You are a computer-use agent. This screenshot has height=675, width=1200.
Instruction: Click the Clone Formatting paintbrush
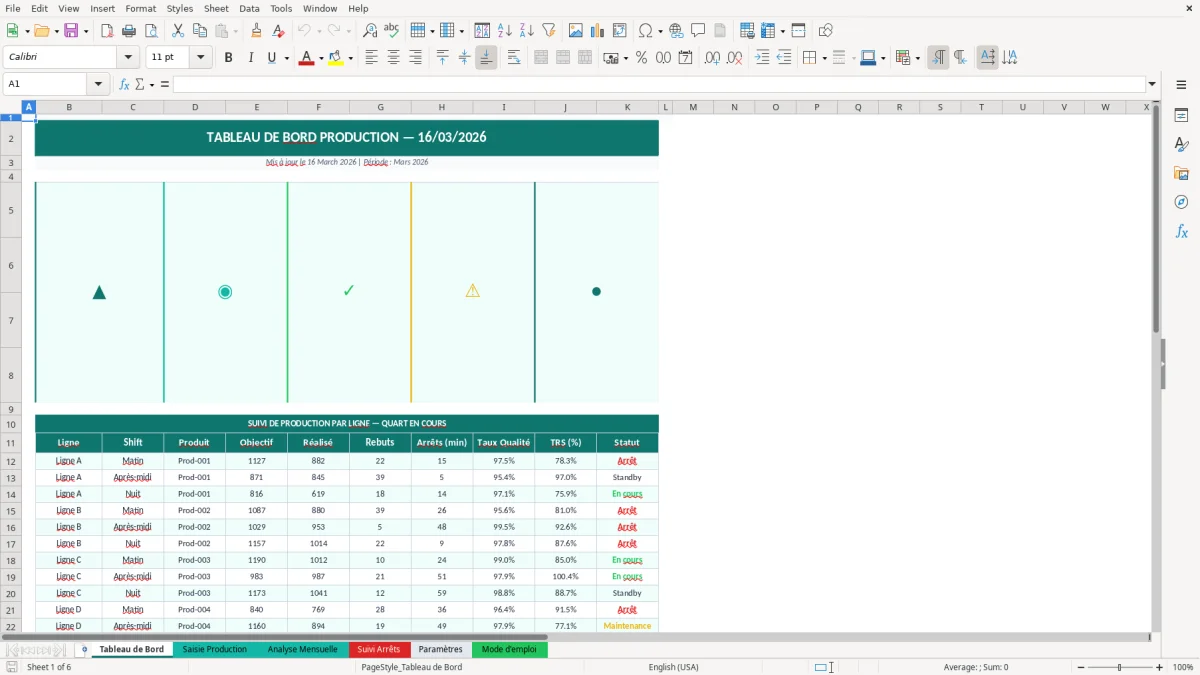point(257,31)
